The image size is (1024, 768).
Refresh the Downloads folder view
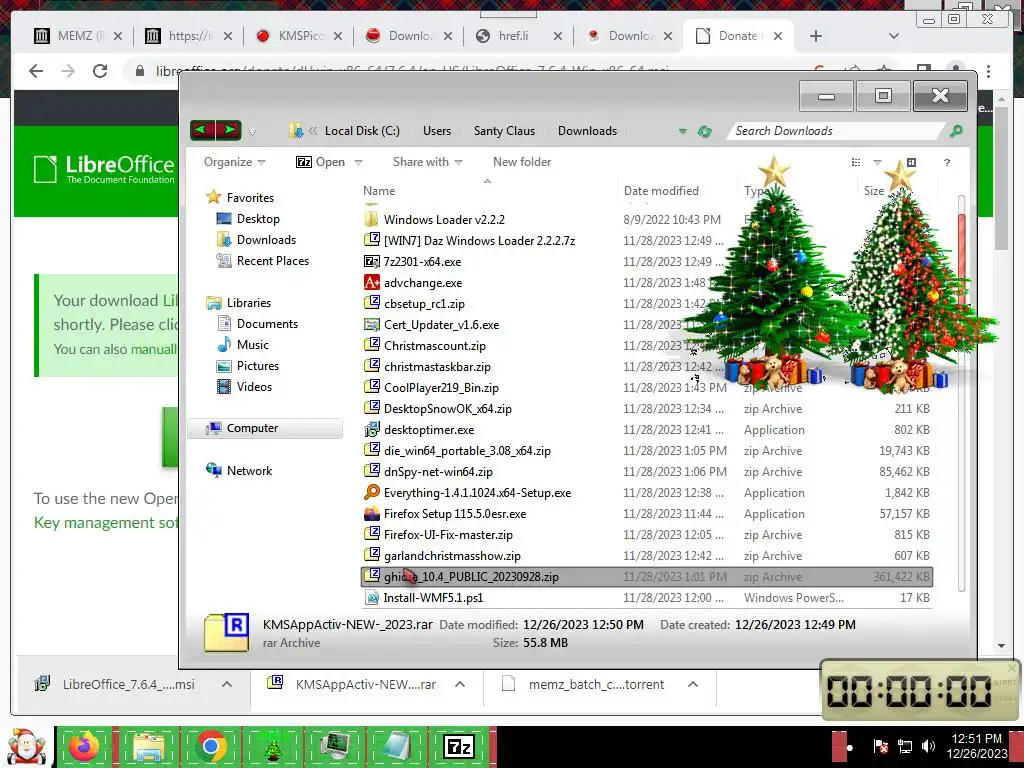[x=704, y=131]
